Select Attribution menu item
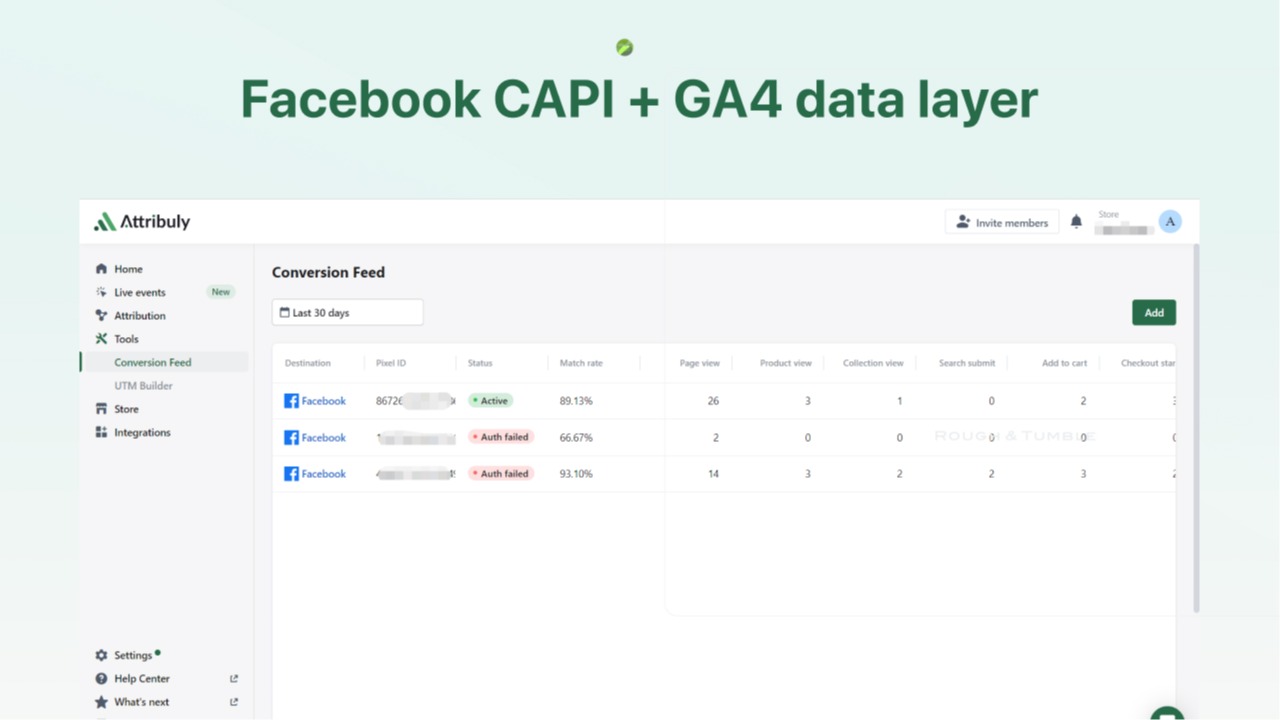The image size is (1280, 720). pos(140,316)
